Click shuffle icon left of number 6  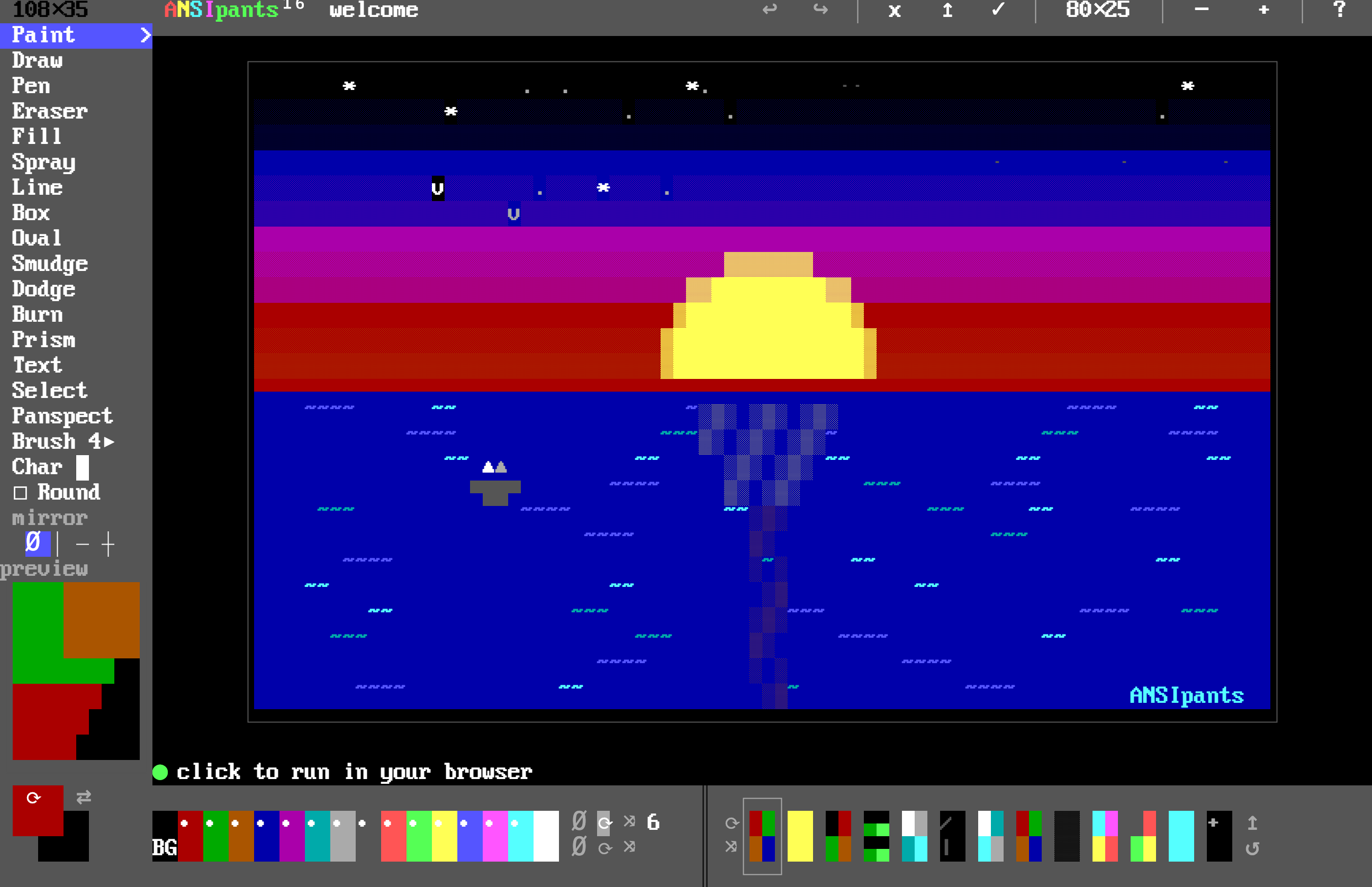coord(629,821)
